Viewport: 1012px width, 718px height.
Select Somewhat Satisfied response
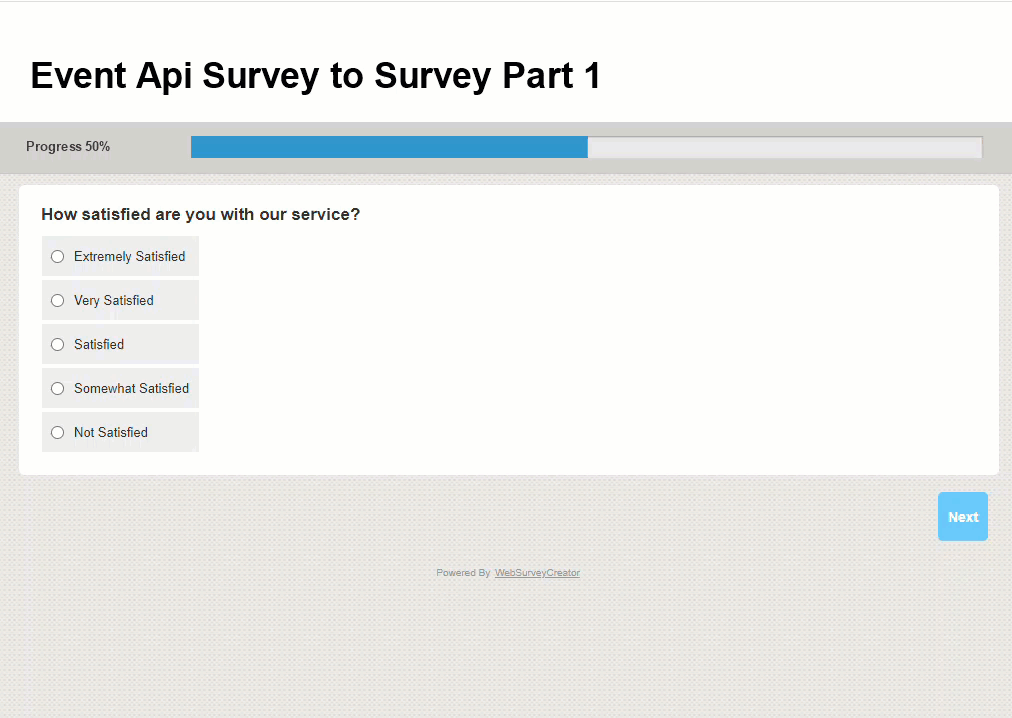pos(57,388)
